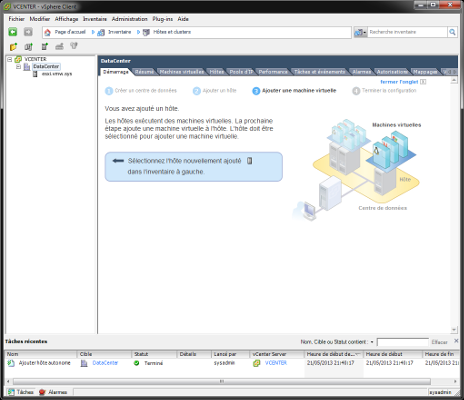The height and width of the screenshot is (400, 464).
Task: Click the tab scroll arrows at right
Action: point(453,72)
